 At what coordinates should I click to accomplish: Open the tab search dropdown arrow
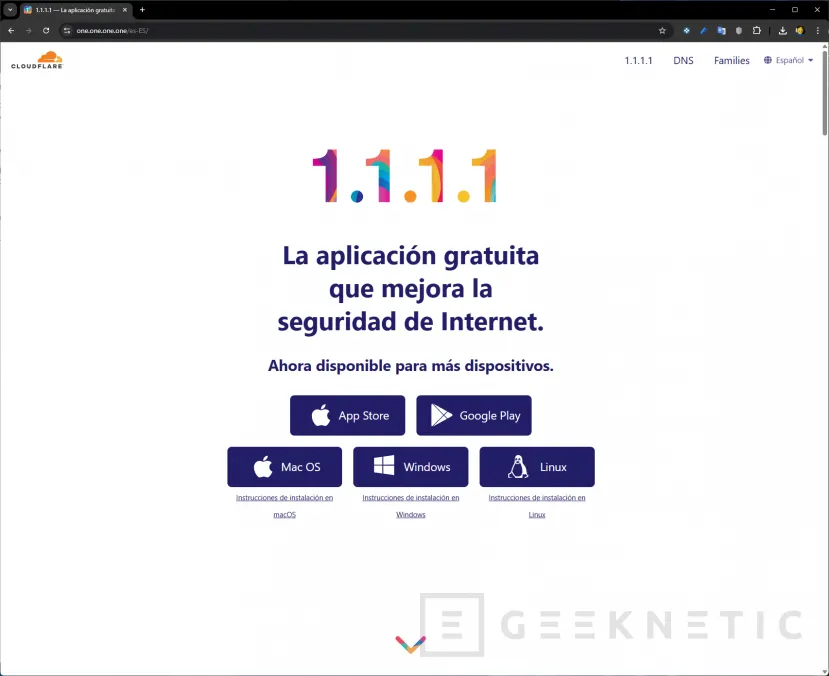click(10, 10)
